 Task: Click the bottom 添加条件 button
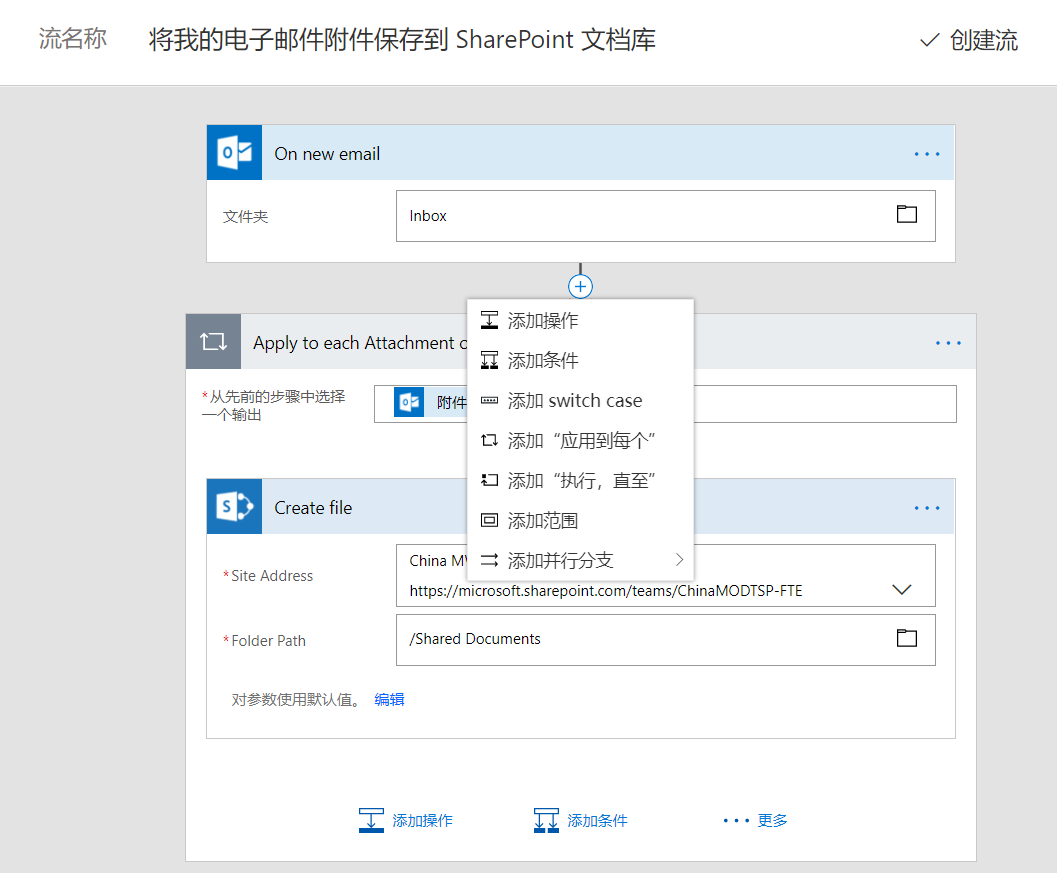click(x=581, y=820)
